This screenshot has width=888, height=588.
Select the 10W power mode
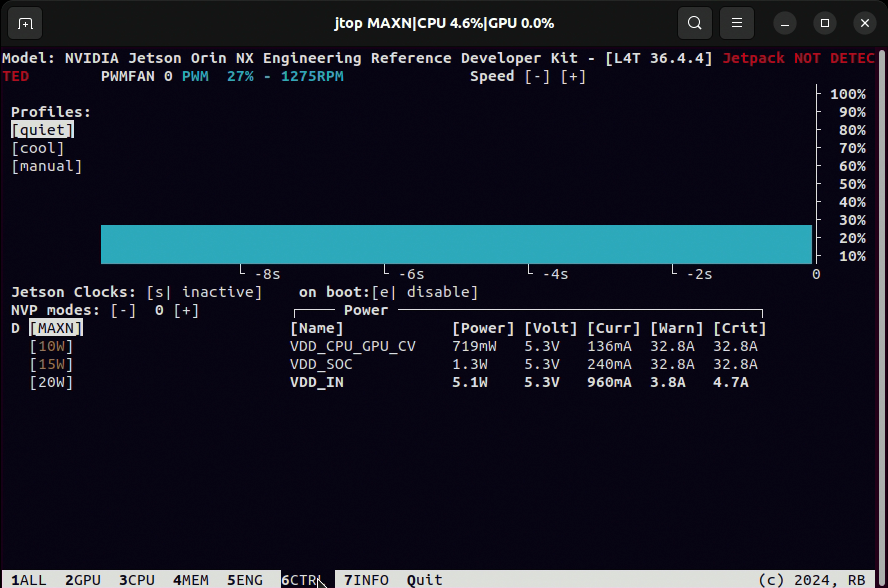[x=51, y=346]
